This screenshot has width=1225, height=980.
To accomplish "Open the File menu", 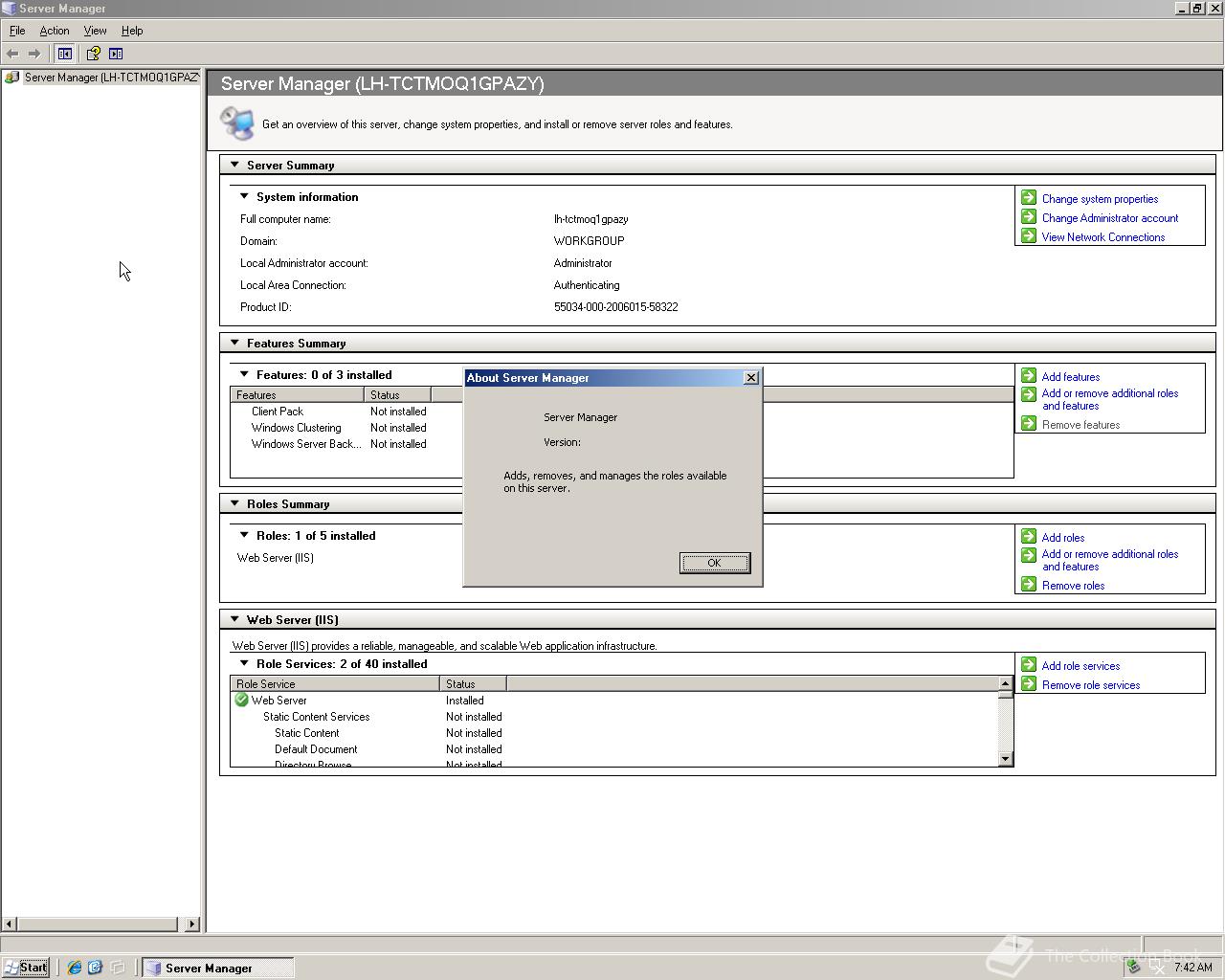I will (17, 31).
